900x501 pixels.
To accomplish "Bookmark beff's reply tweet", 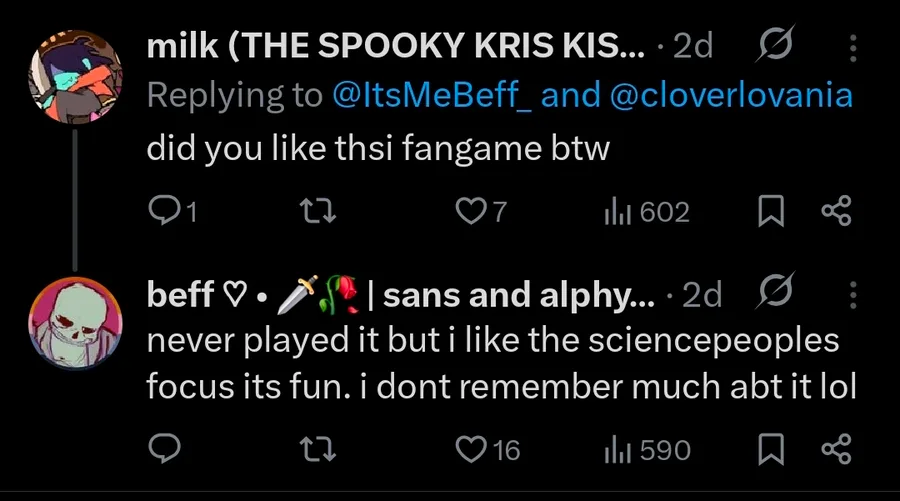I will [772, 451].
